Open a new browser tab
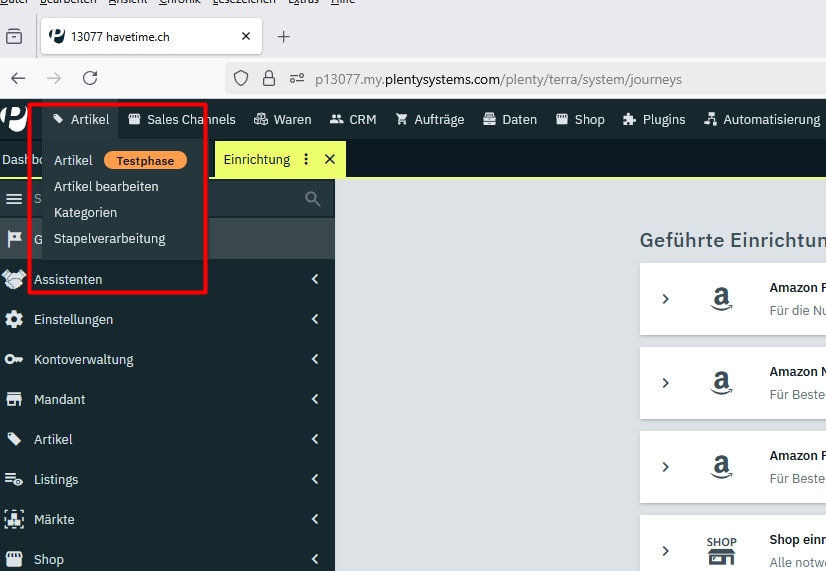 (x=283, y=37)
